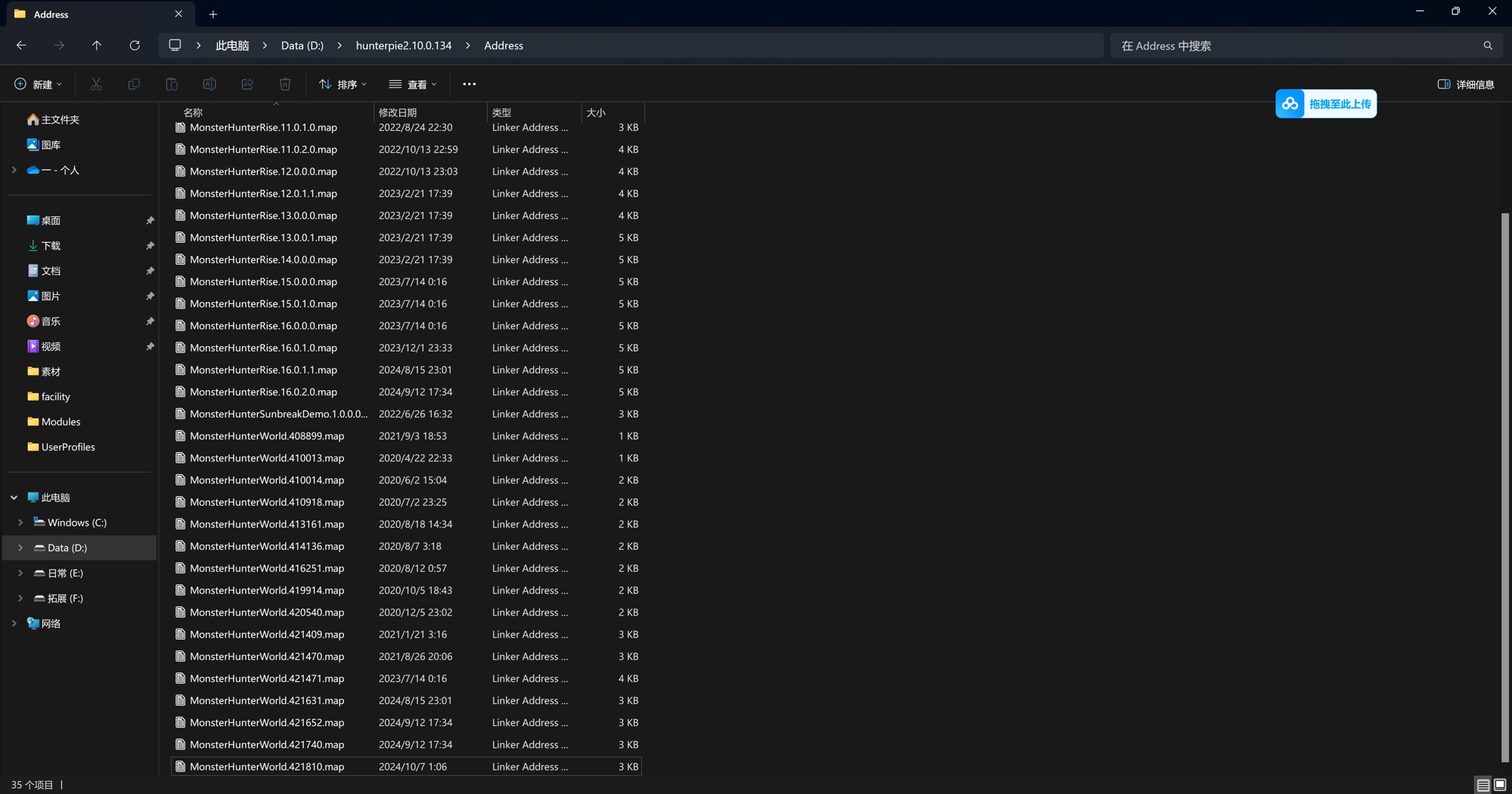Screen dimensions: 1512x794
Task: Select MonsterHunterWorld.419914.map file
Action: point(407,590)
